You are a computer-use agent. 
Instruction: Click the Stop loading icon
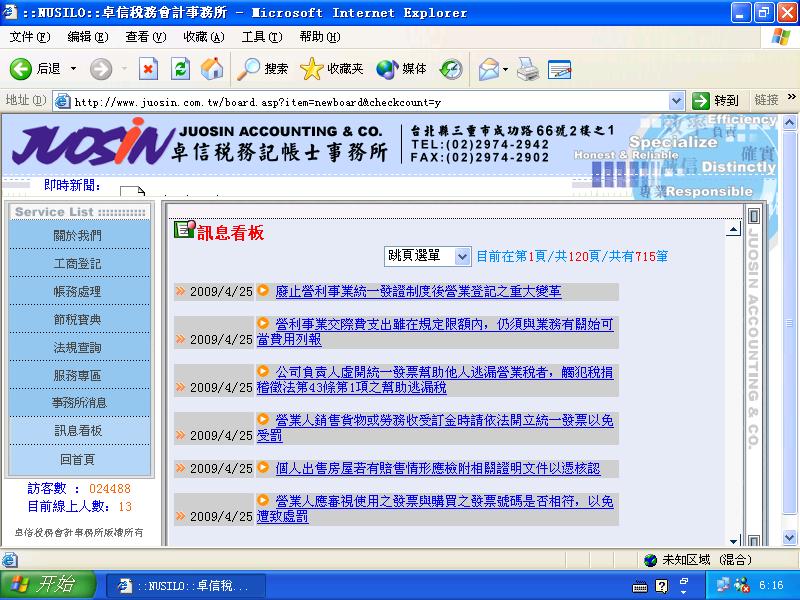click(x=148, y=69)
